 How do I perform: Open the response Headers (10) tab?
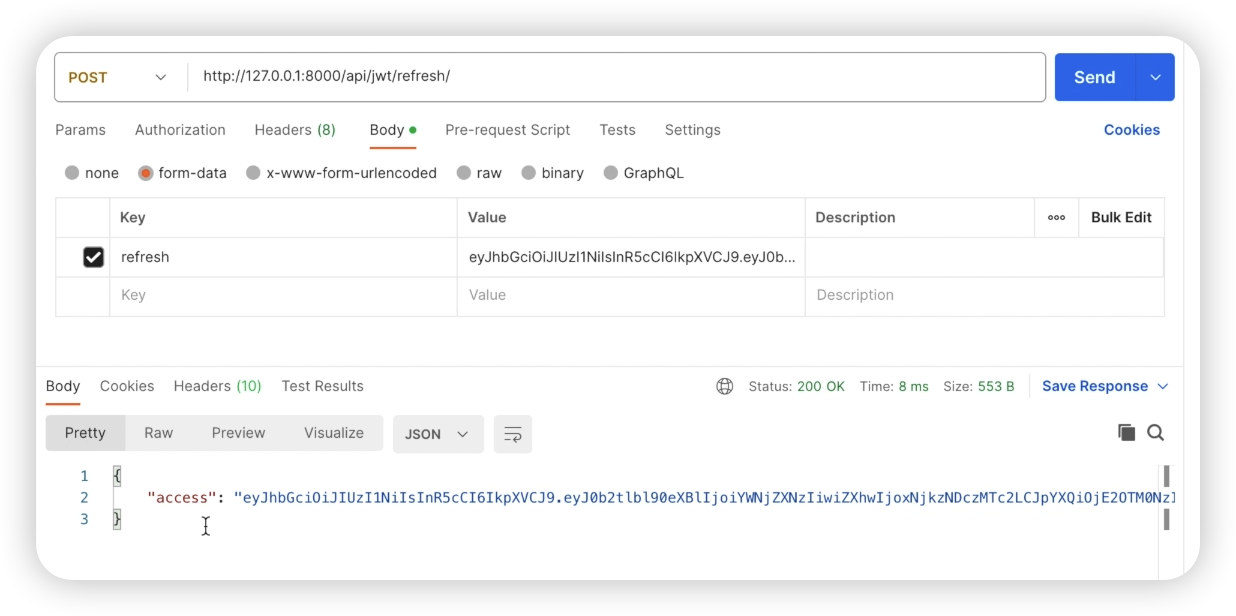[217, 386]
